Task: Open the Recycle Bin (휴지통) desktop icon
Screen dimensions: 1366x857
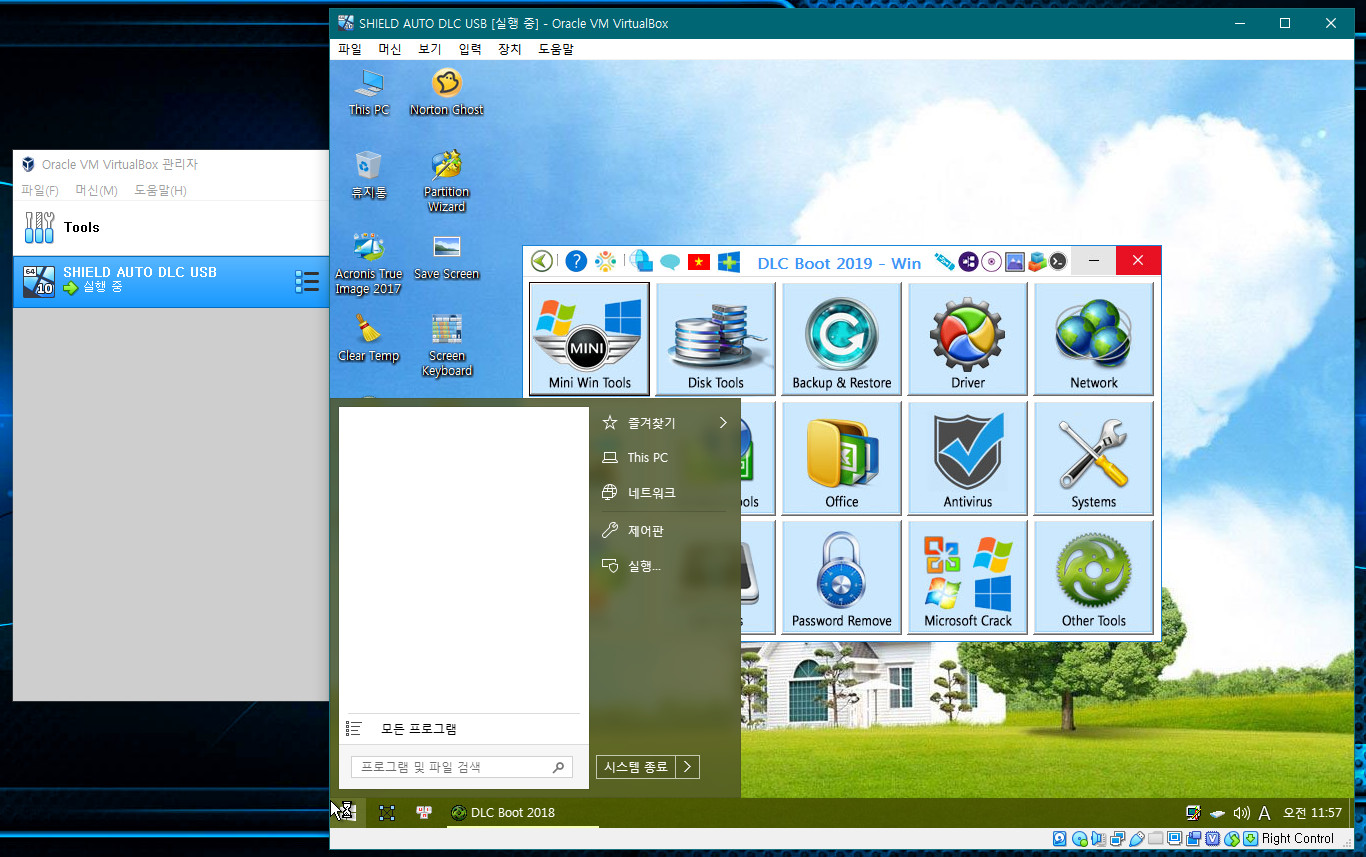Action: pos(369,174)
